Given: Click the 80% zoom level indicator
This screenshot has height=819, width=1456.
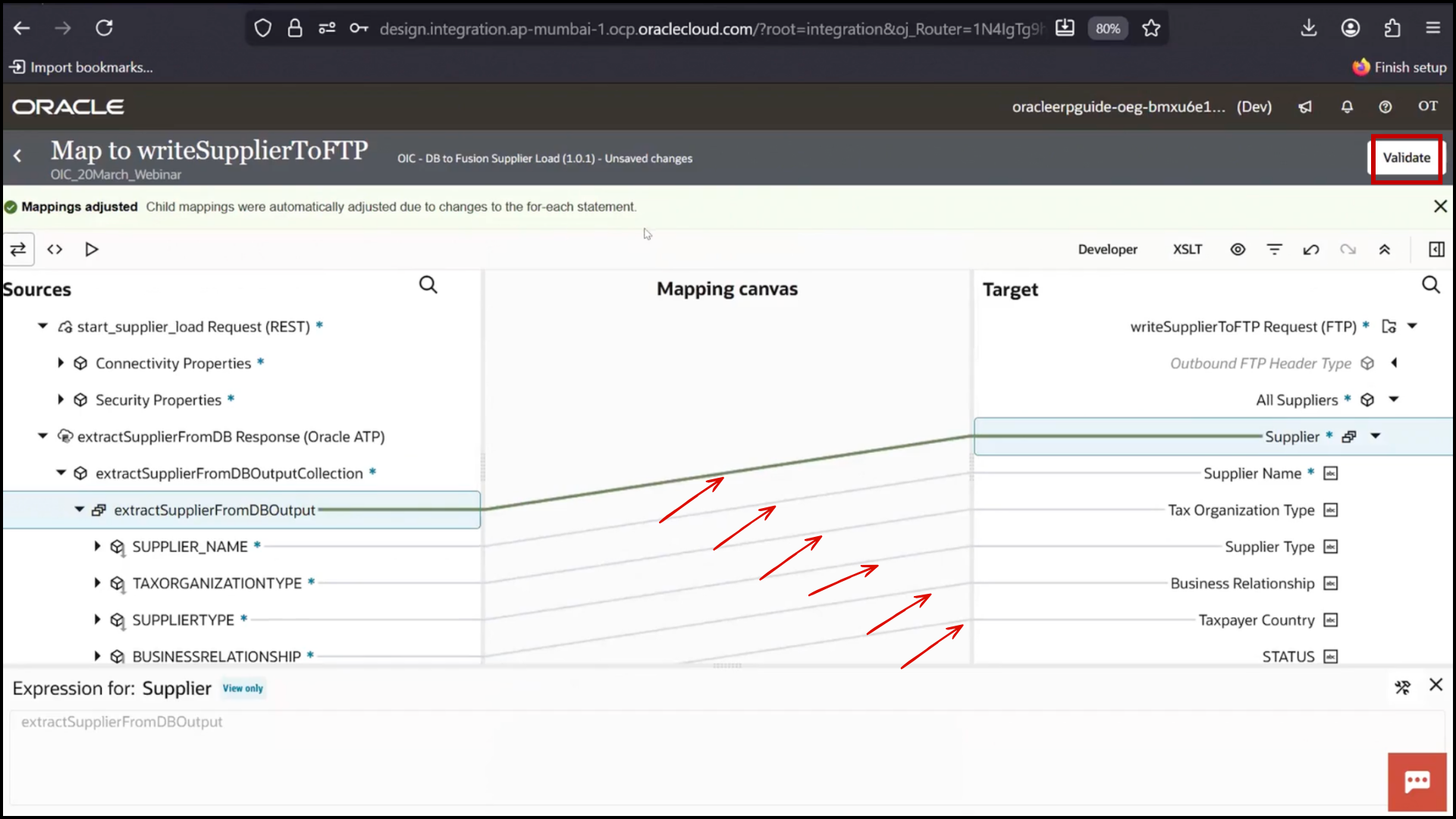Looking at the screenshot, I should 1108,28.
